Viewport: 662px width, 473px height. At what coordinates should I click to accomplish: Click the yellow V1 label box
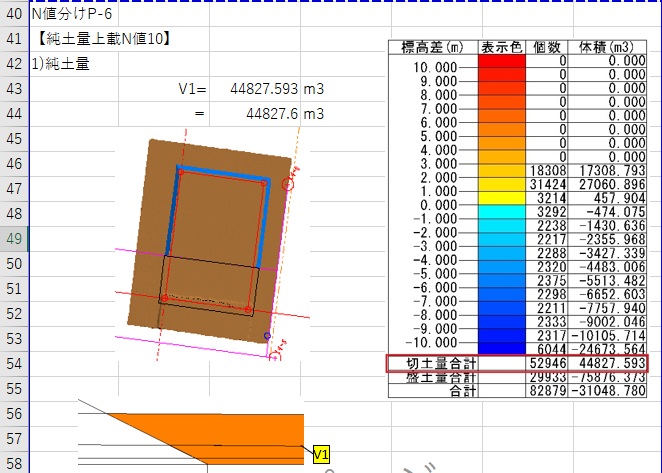(x=321, y=456)
